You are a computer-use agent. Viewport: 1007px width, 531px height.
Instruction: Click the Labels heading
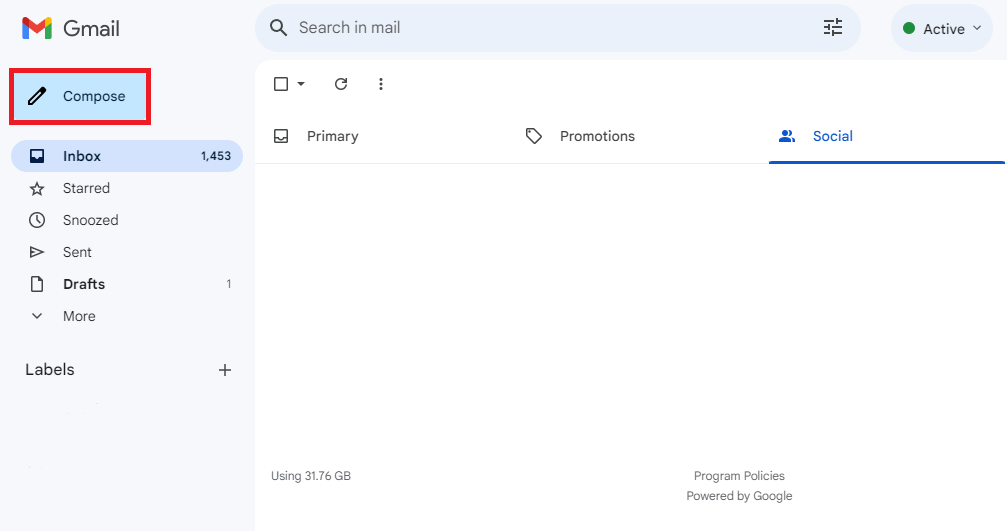point(49,370)
